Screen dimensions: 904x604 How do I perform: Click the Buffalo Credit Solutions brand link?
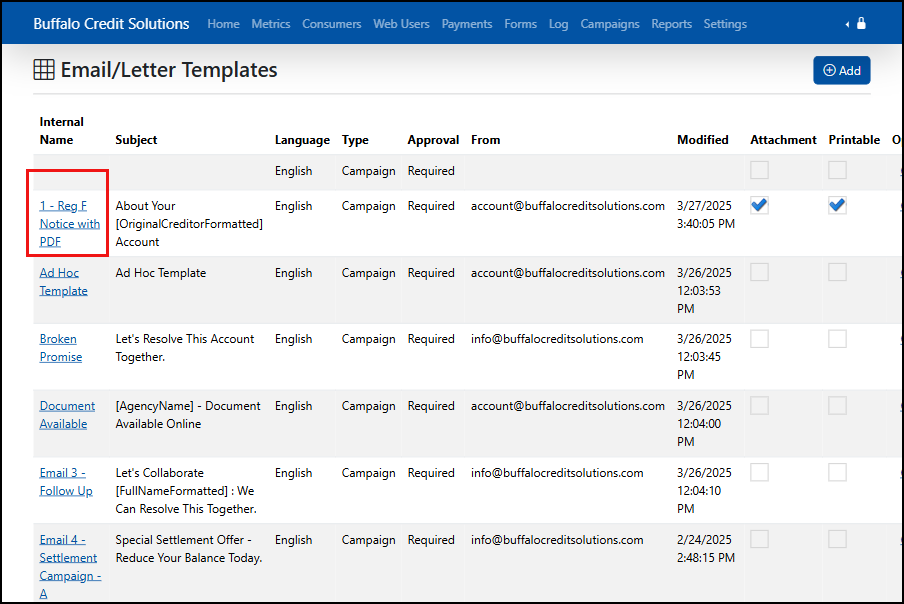click(111, 24)
